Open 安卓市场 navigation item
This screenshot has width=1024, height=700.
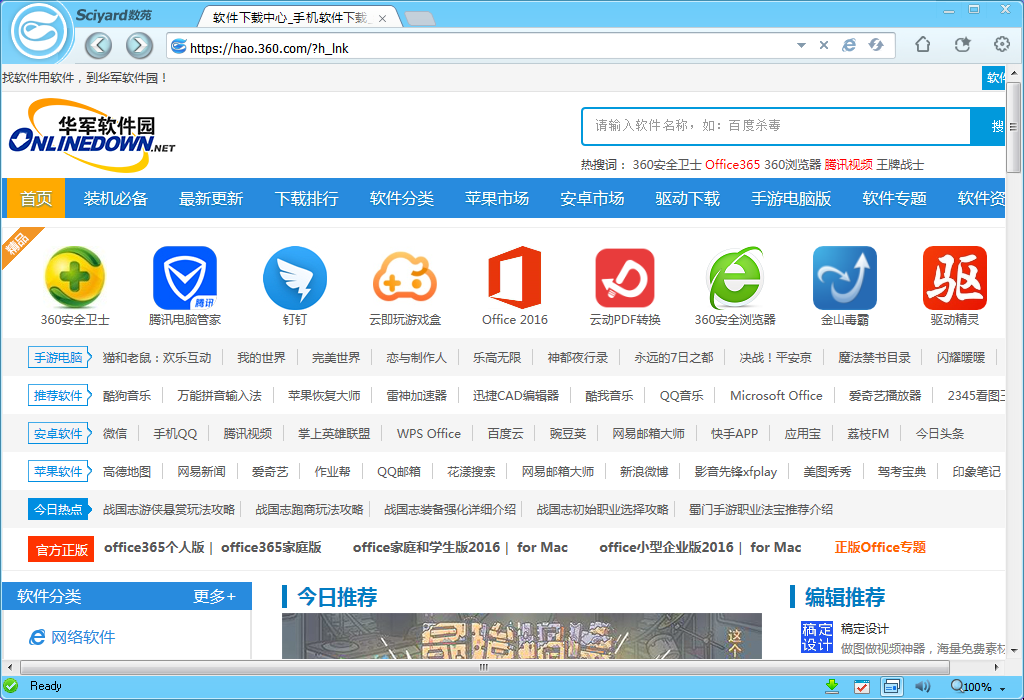pos(592,199)
